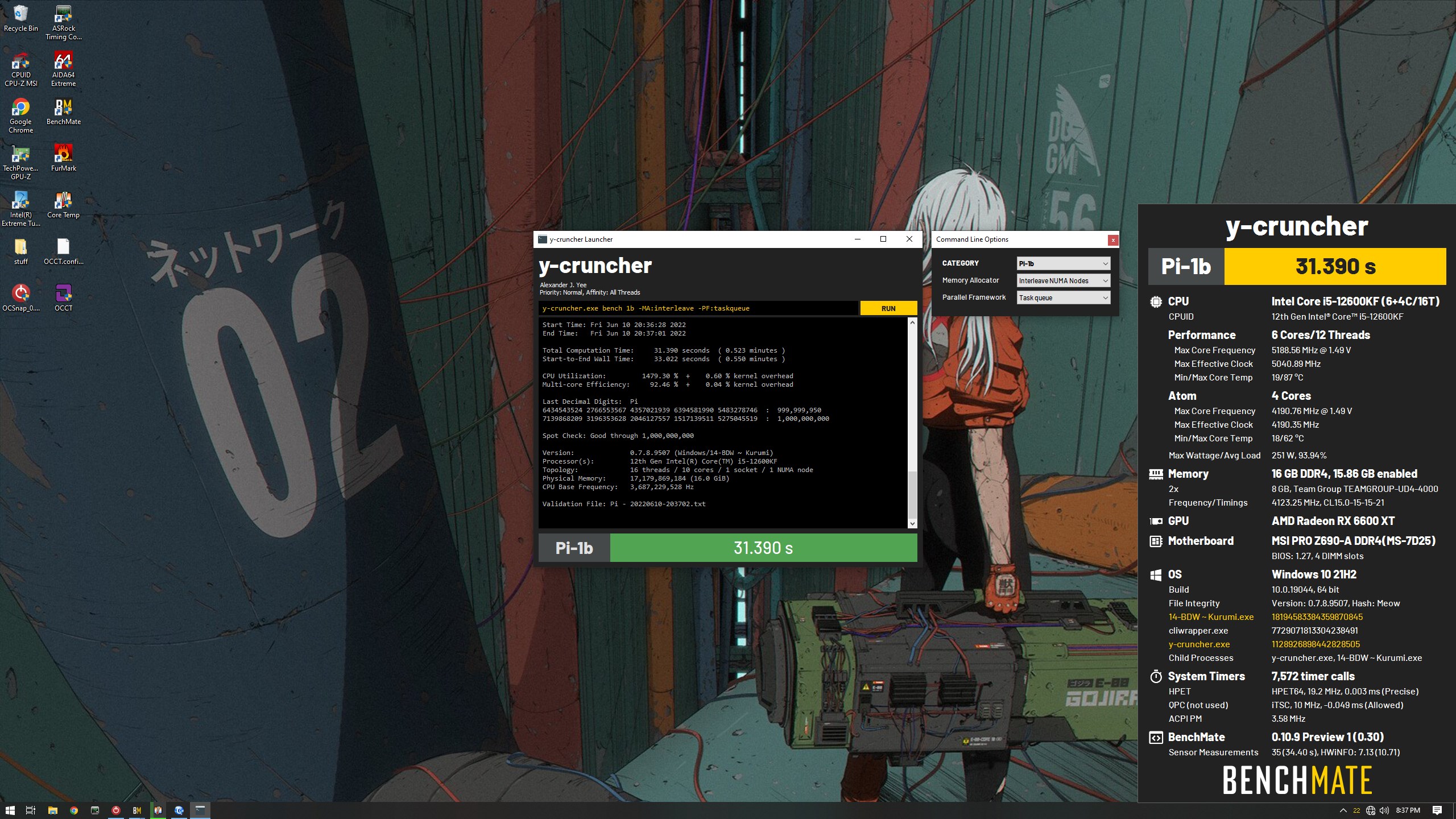
Task: Click the console scrollbar down arrow
Action: [912, 524]
